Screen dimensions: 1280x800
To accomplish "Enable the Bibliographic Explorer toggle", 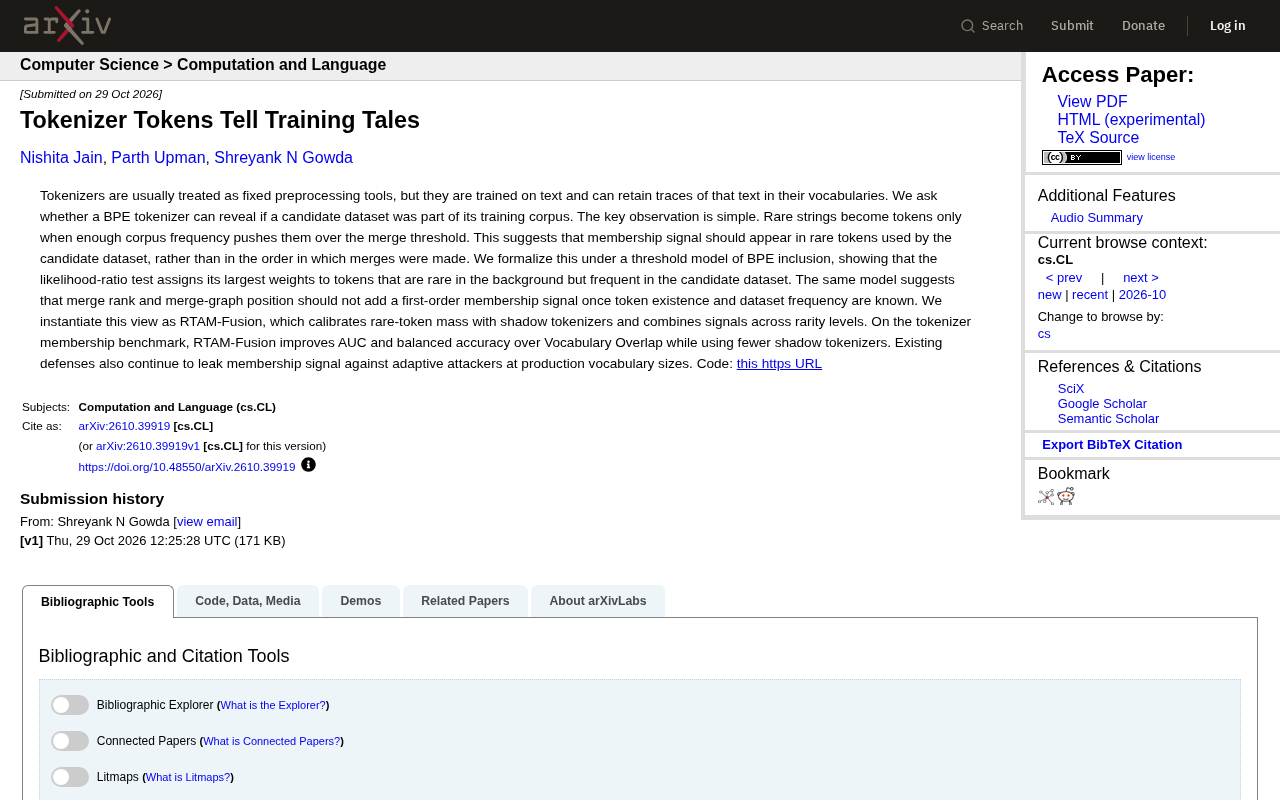I will coord(70,705).
